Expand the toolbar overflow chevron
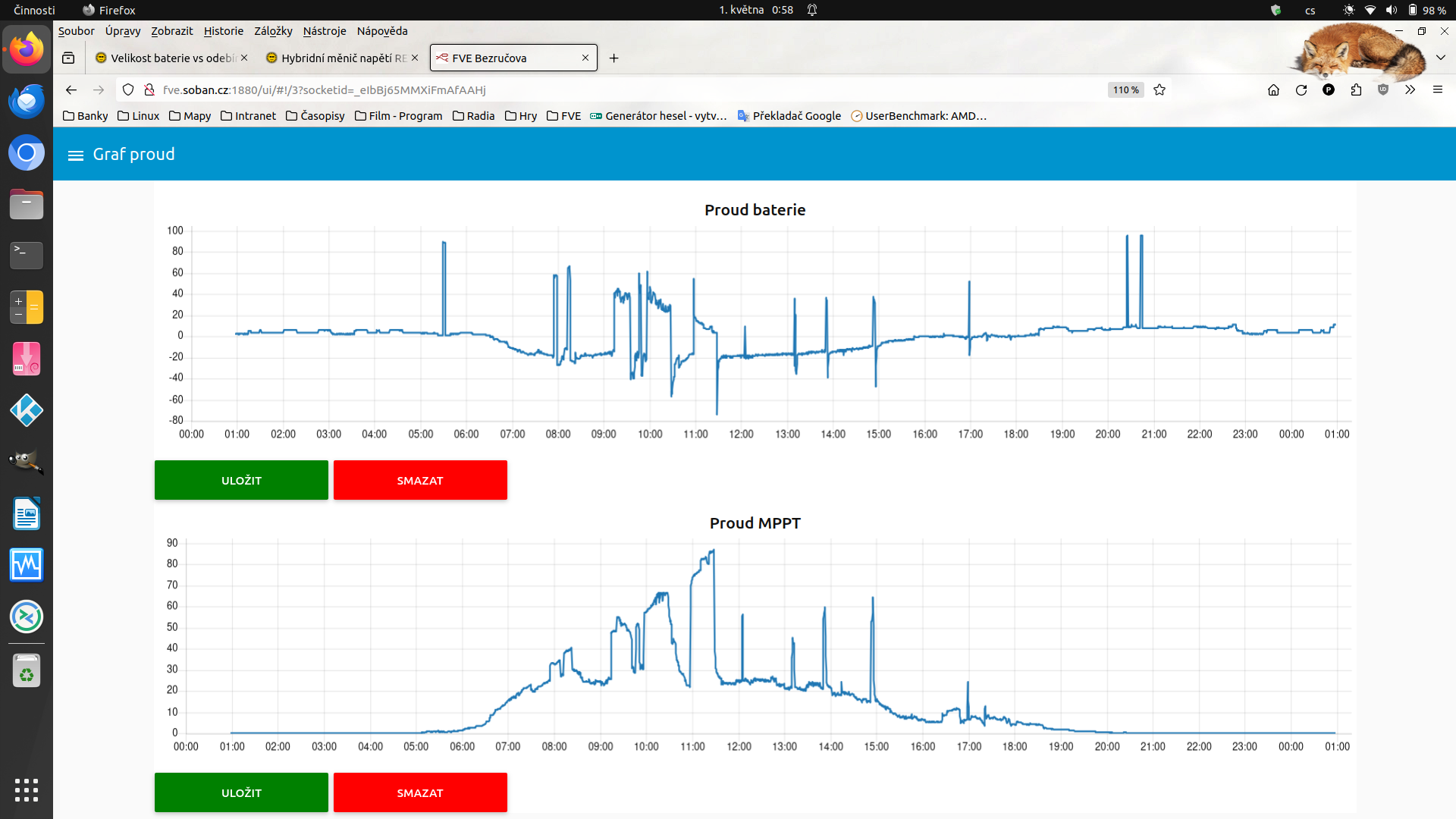Image resolution: width=1456 pixels, height=819 pixels. point(1410,90)
